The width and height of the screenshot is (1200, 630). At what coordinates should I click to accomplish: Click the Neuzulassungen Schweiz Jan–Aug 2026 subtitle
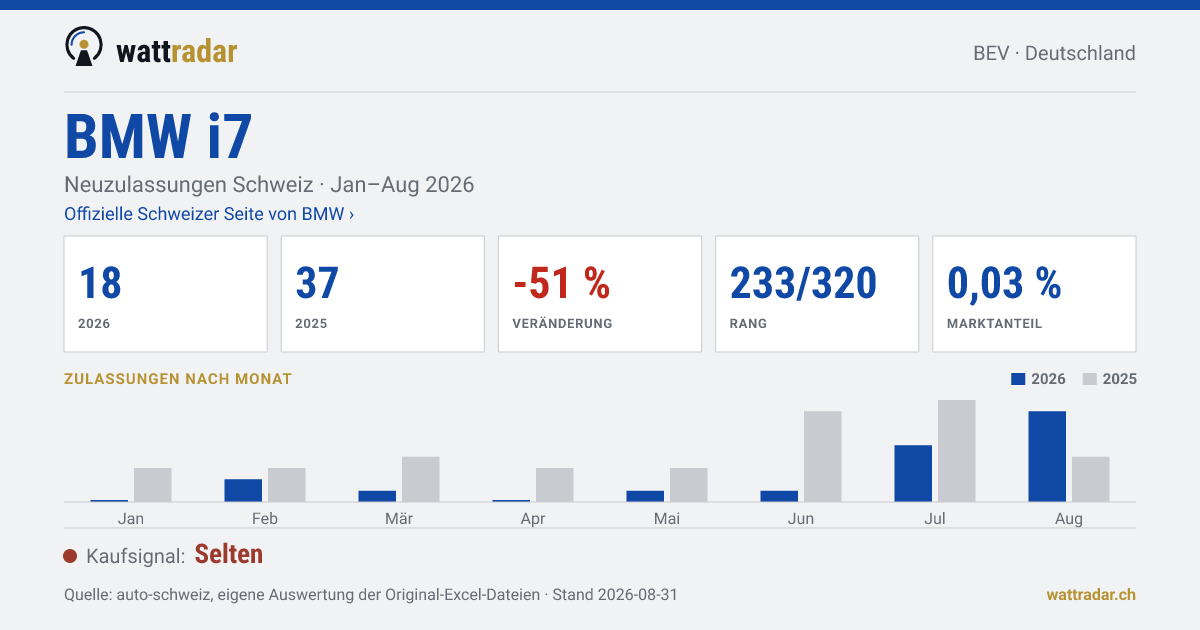(x=269, y=185)
